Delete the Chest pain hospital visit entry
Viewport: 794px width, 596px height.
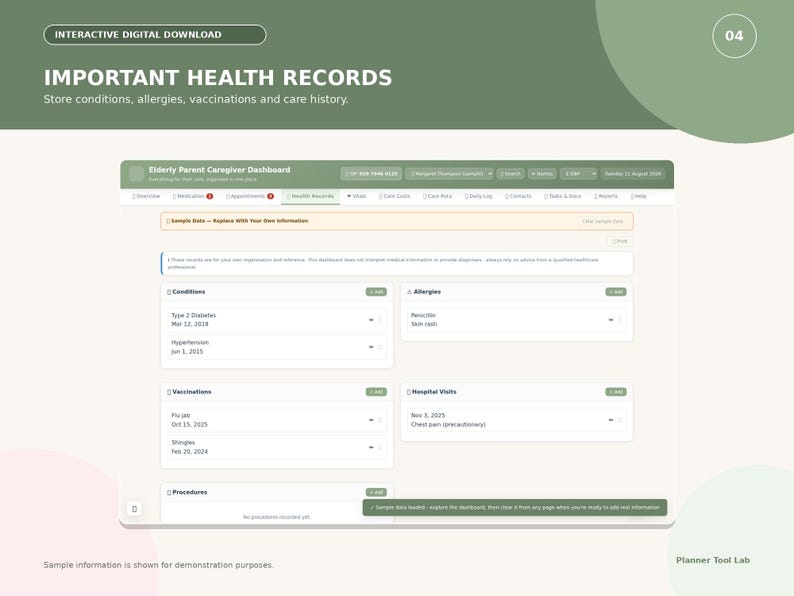(x=620, y=420)
